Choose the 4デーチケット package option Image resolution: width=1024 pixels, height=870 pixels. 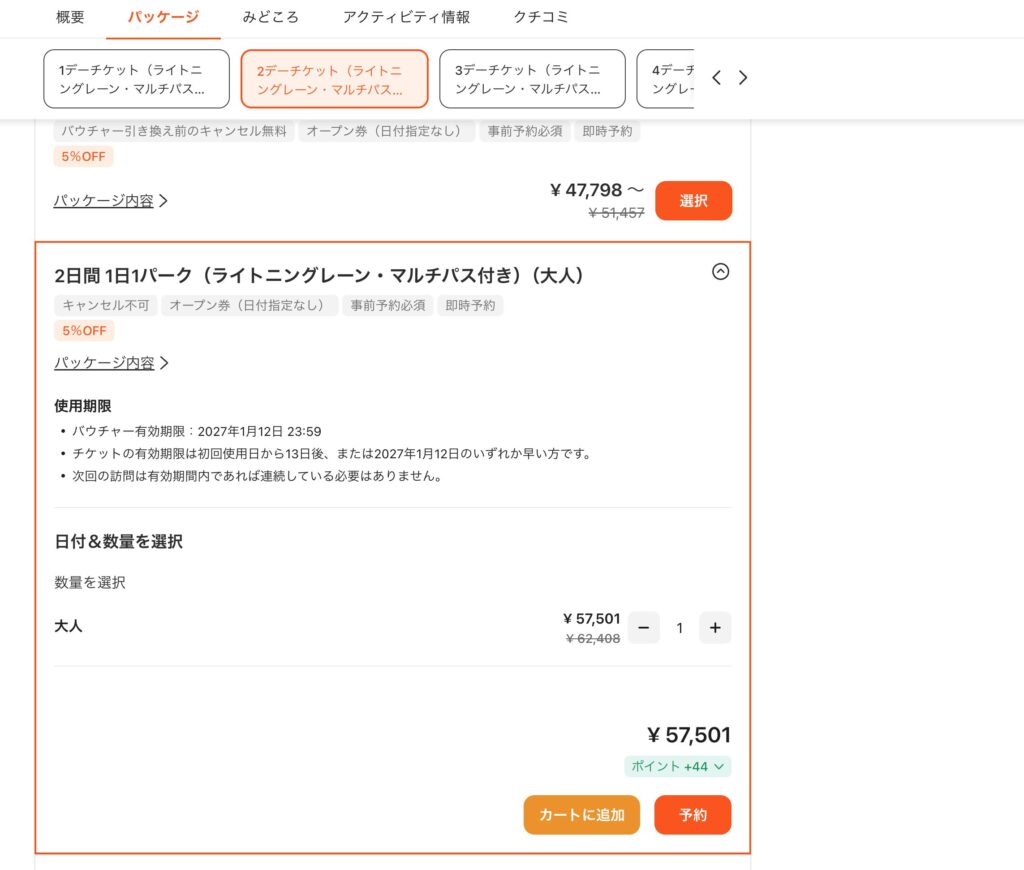point(666,79)
